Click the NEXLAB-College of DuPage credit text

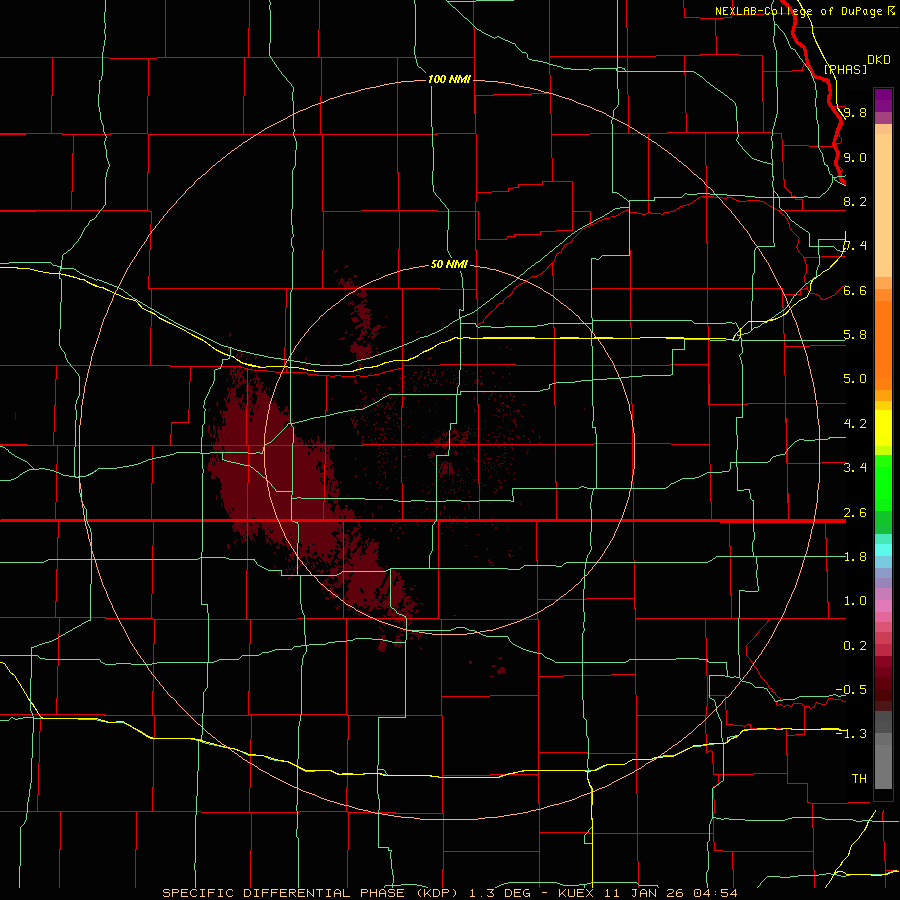pyautogui.click(x=798, y=11)
